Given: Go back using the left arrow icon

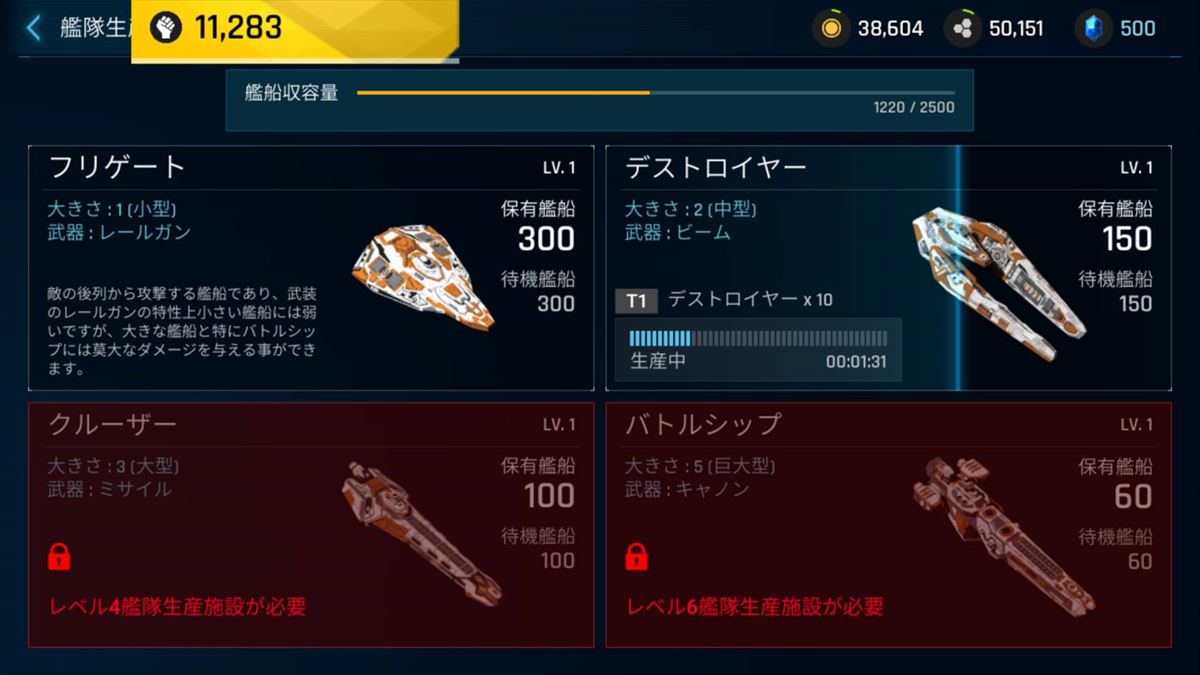Looking at the screenshot, I should pos(34,28).
